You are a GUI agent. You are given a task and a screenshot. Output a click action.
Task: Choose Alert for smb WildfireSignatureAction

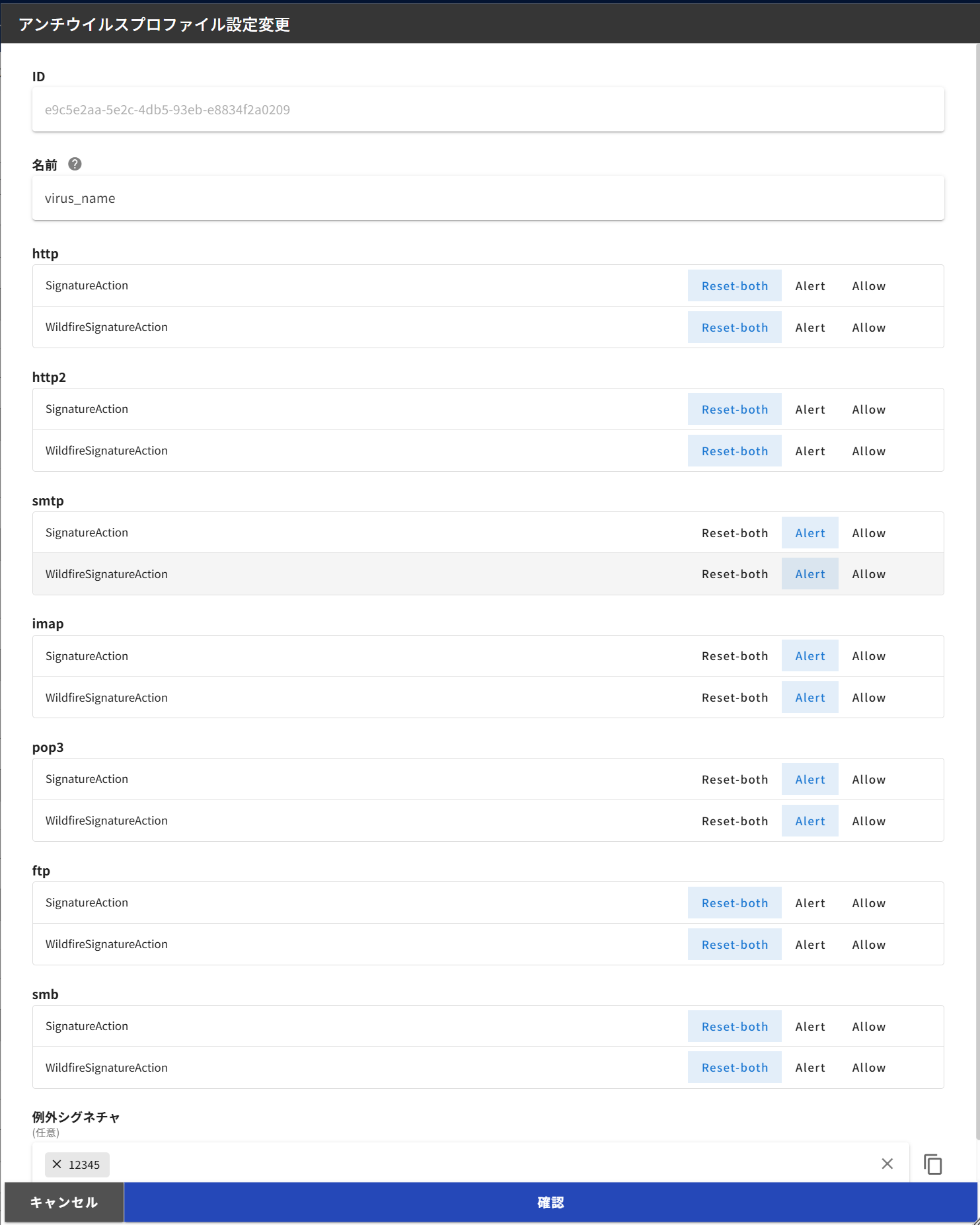(x=810, y=1068)
